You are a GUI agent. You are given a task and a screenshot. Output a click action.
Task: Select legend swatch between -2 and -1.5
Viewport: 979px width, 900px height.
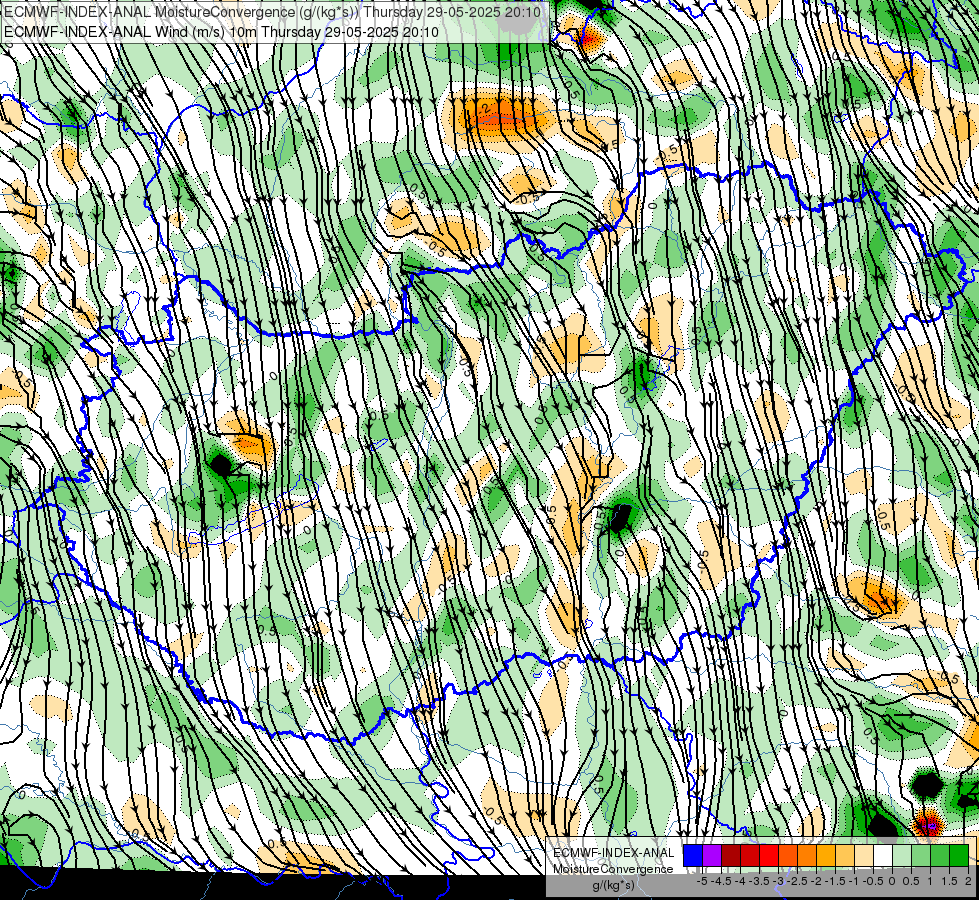(826, 856)
